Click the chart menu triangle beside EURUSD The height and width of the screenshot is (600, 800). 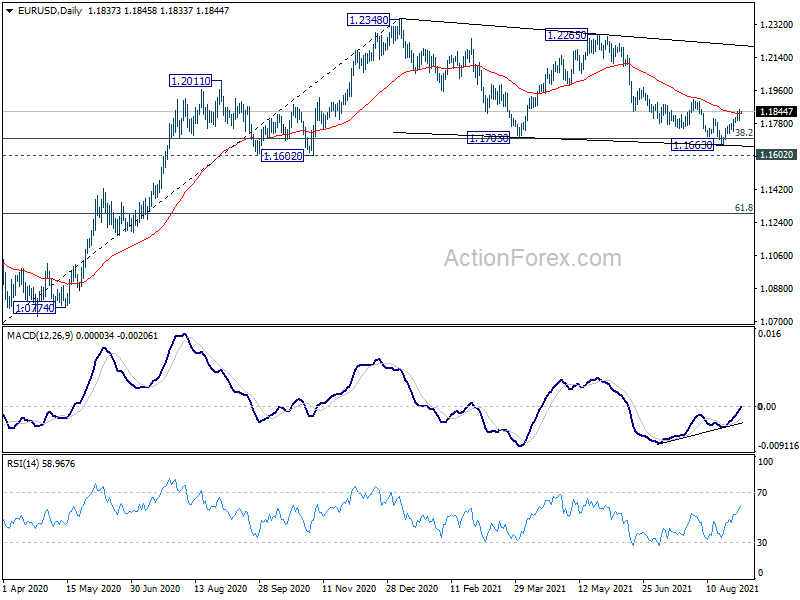9,11
